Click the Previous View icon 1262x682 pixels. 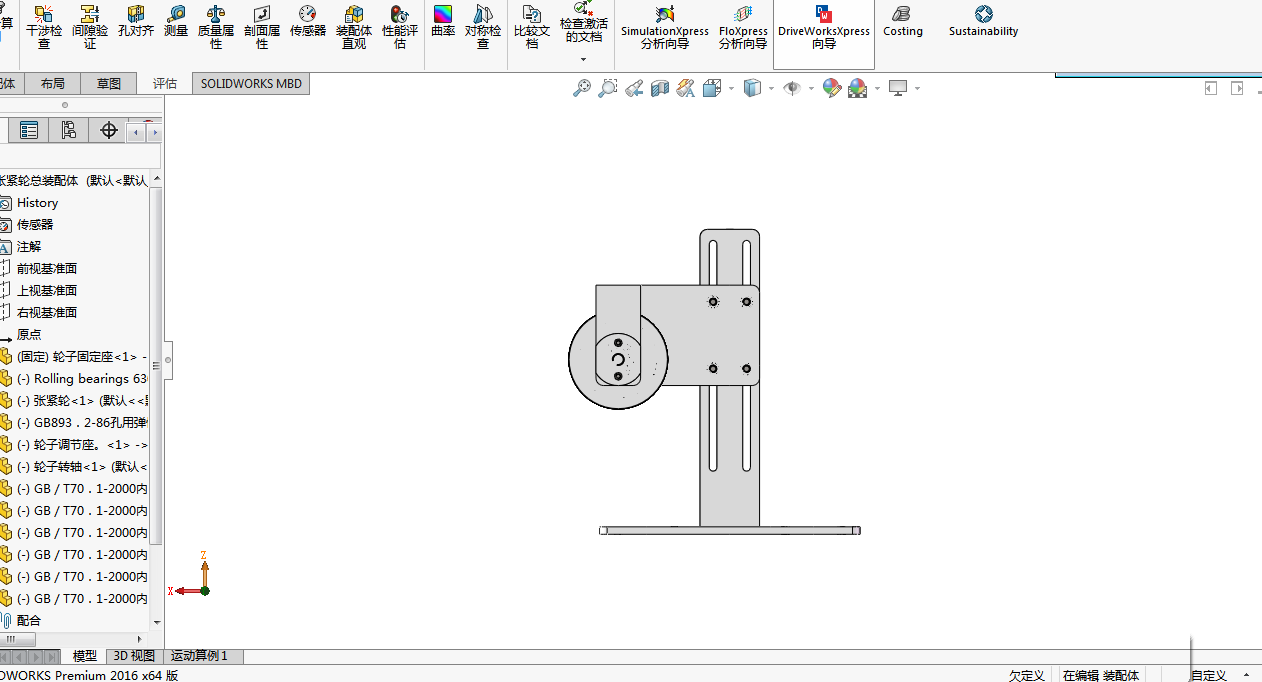pos(633,89)
